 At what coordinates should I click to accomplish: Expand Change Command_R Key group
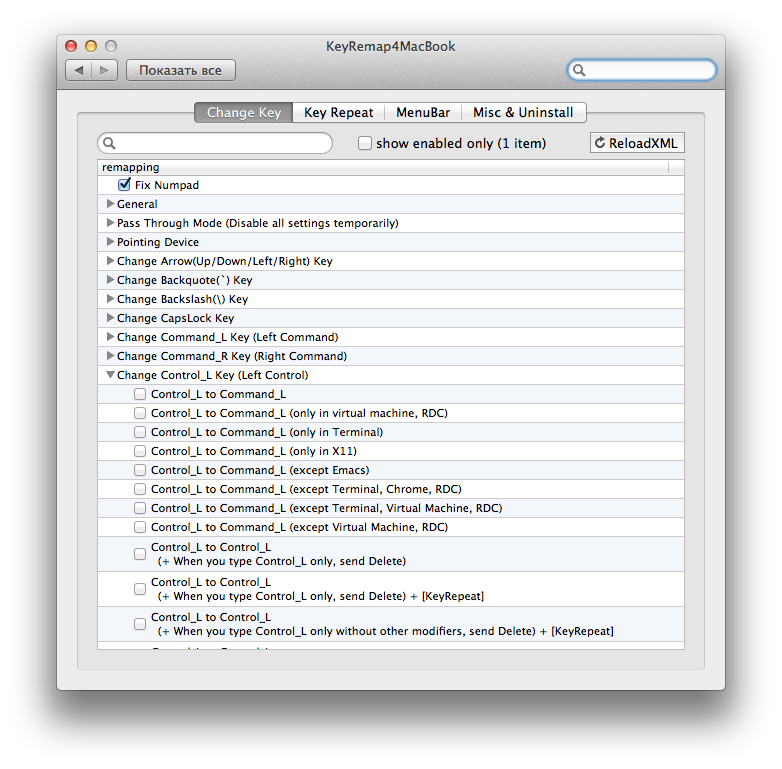tap(110, 356)
